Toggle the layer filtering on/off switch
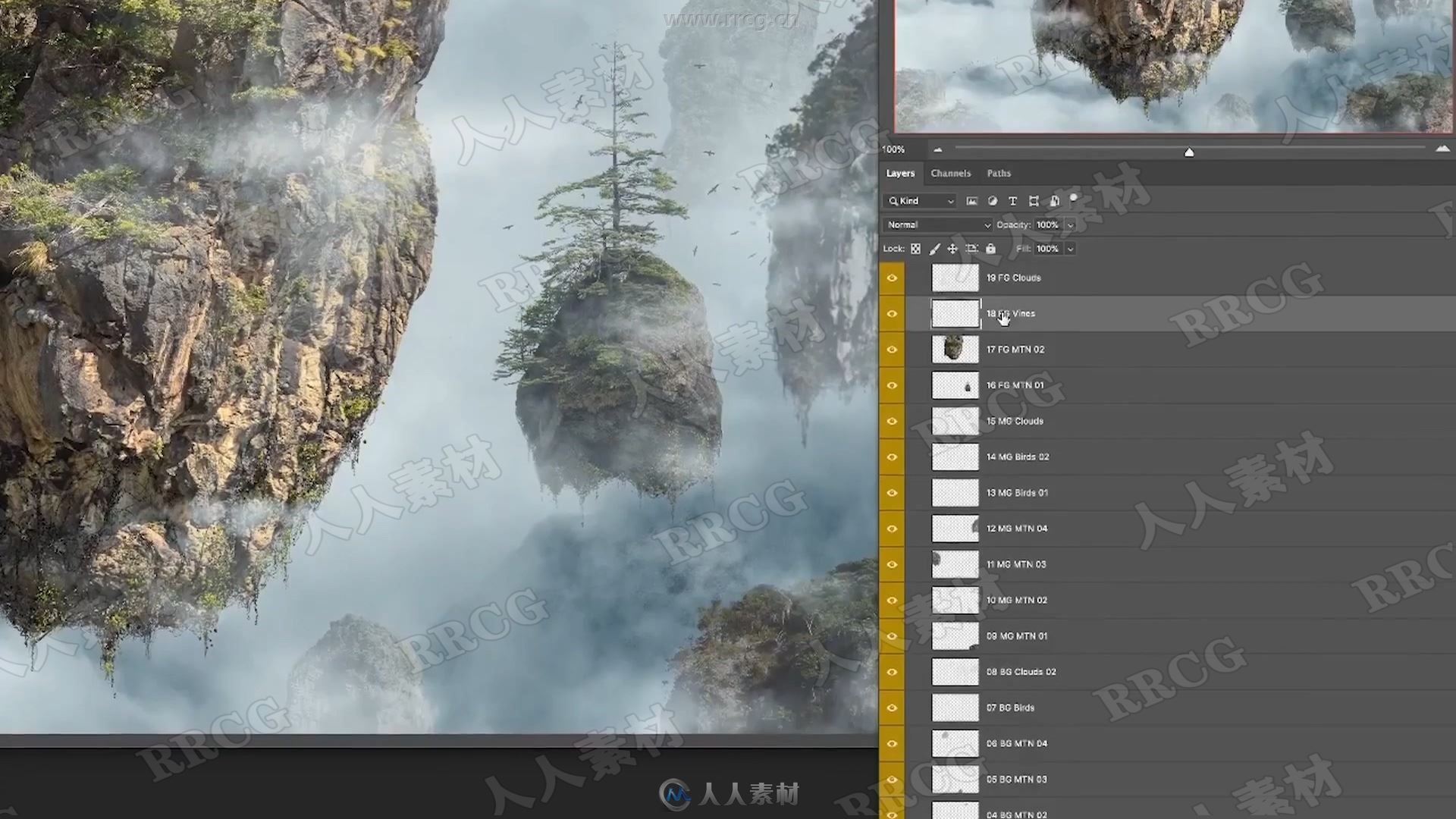This screenshot has height=819, width=1456. 1074,199
